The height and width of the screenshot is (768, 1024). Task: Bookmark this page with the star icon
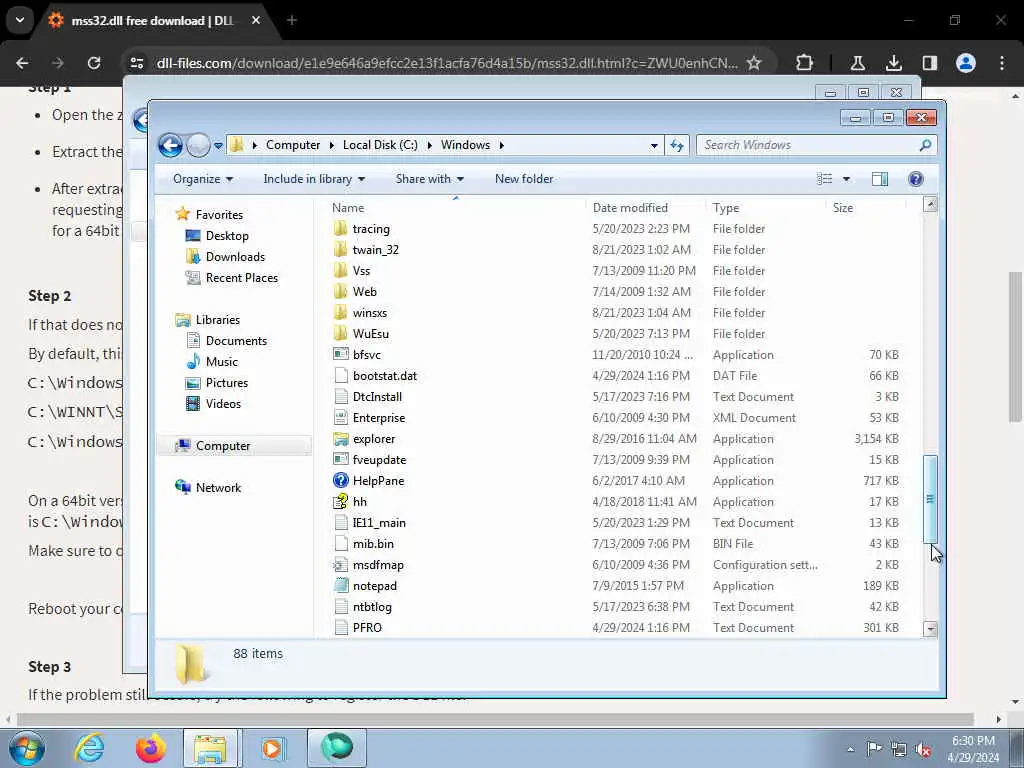click(x=754, y=63)
